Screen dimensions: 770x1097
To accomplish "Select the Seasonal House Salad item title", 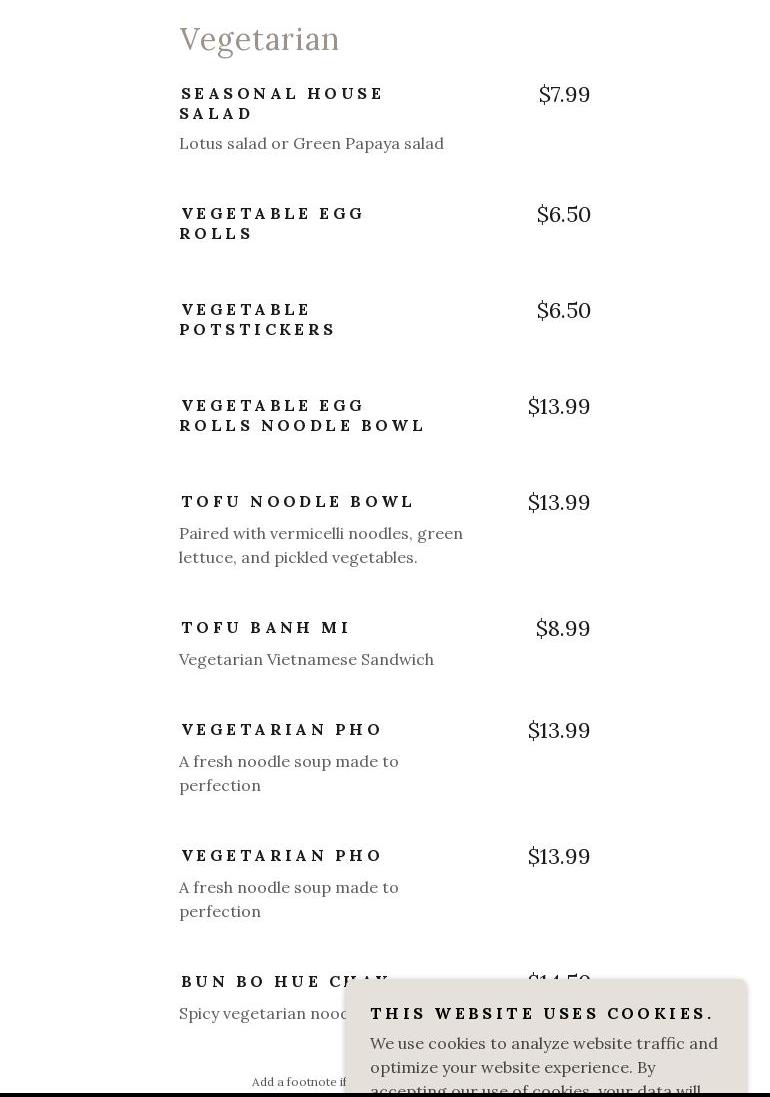I will tap(281, 103).
